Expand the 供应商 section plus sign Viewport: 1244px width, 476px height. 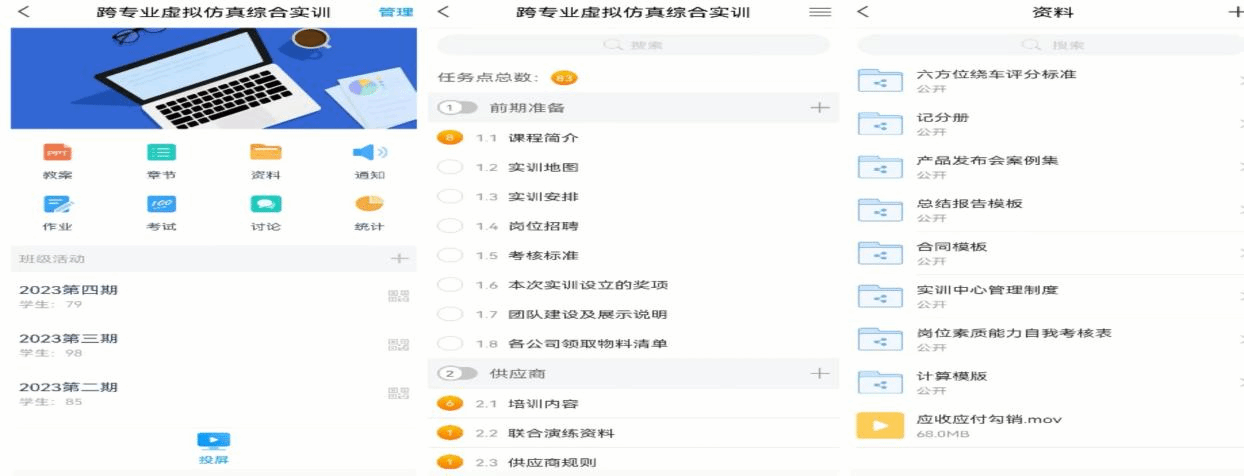[x=819, y=373]
